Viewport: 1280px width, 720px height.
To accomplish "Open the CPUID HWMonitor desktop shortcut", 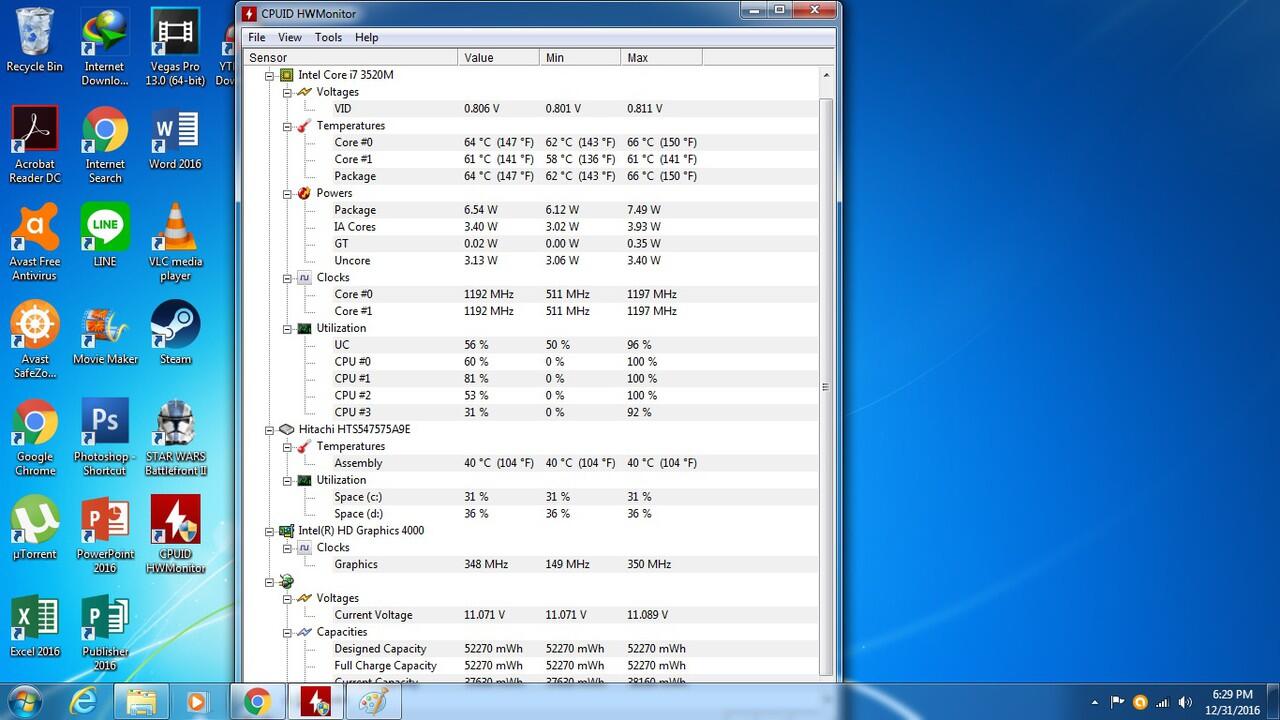I will click(x=175, y=535).
